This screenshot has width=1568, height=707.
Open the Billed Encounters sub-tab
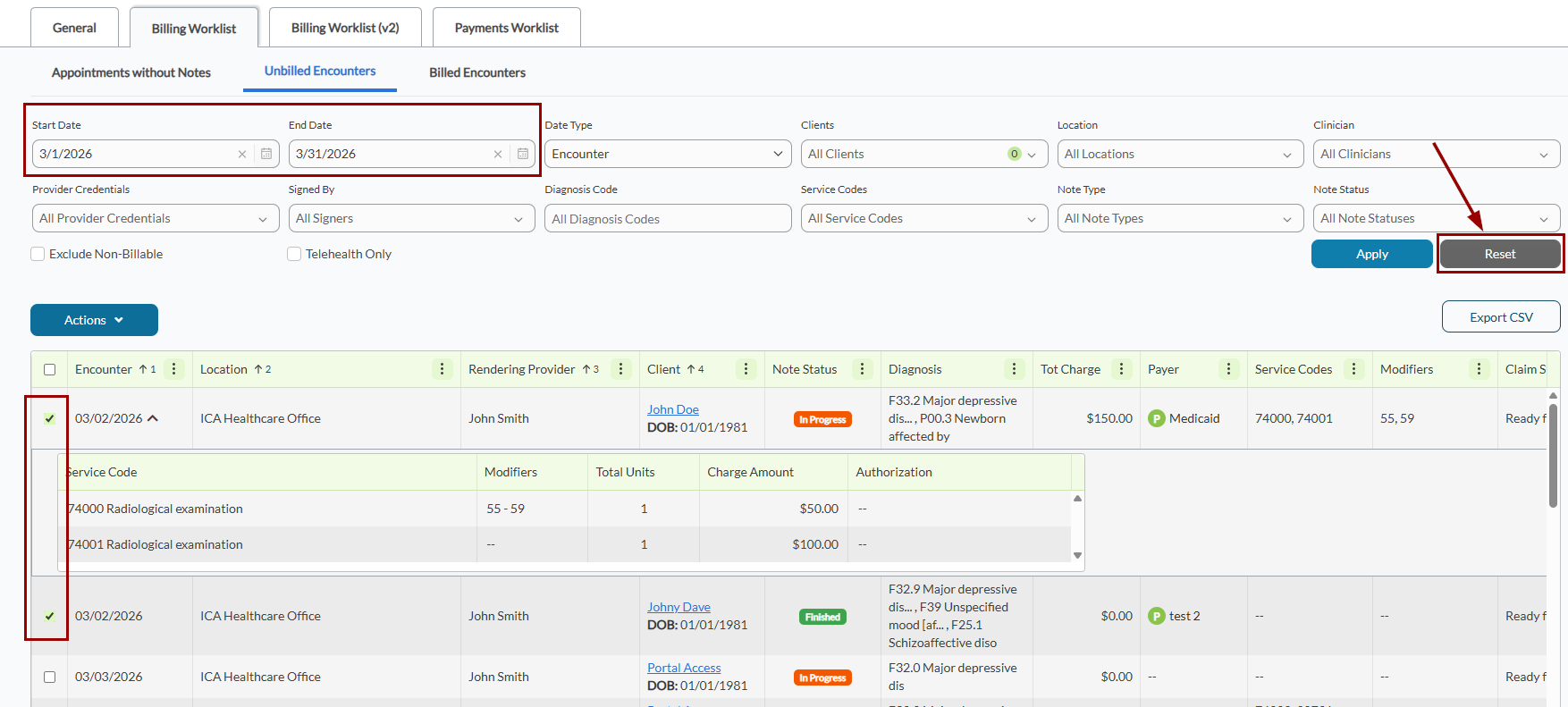(476, 72)
